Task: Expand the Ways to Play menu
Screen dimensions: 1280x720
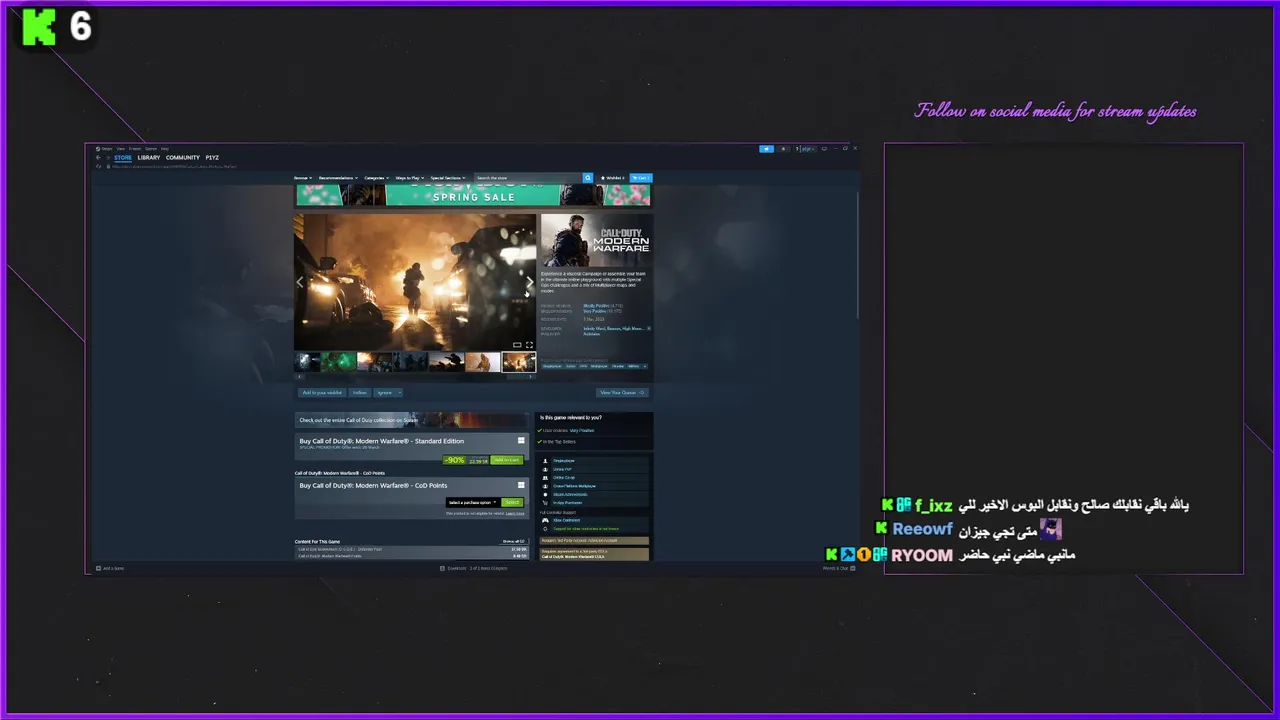Action: [409, 178]
